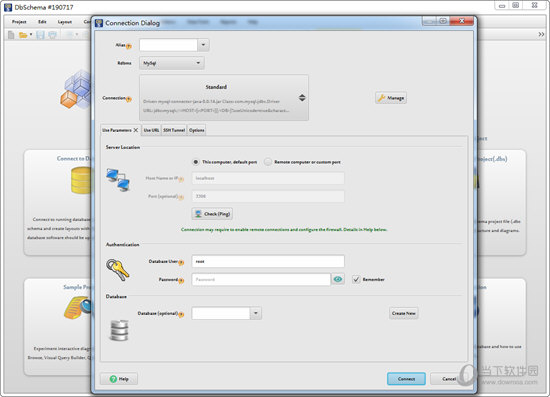This screenshot has width=550, height=397.
Task: Open the Rdbms MySql dropdown
Action: click(172, 63)
